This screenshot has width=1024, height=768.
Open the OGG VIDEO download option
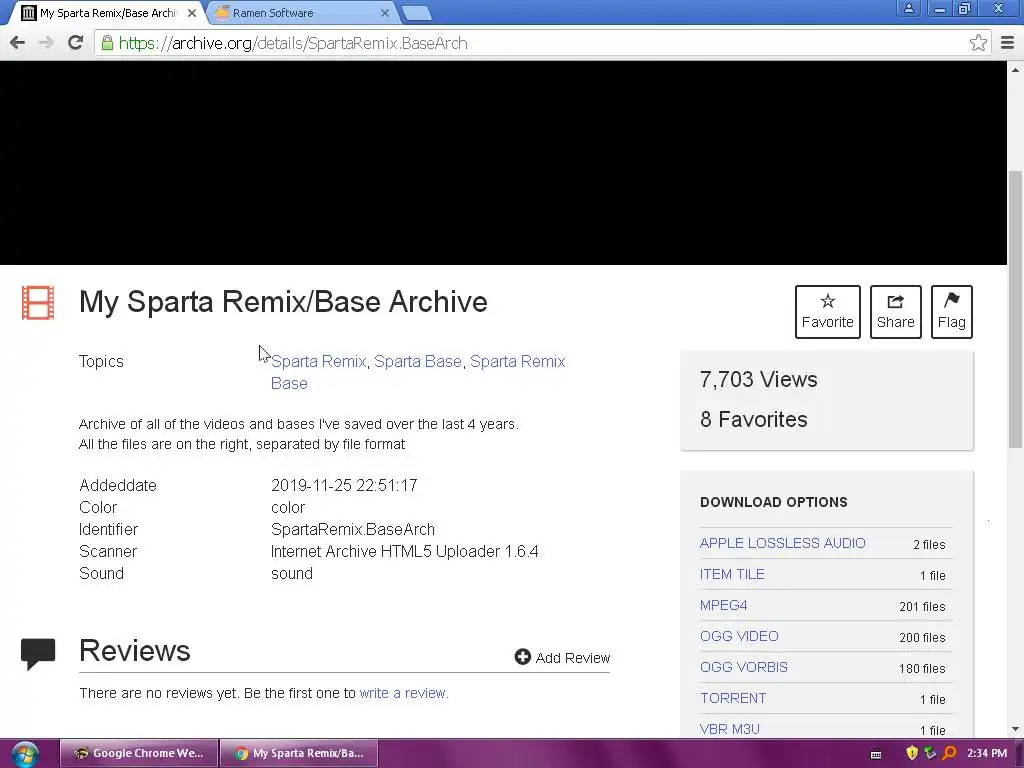739,636
